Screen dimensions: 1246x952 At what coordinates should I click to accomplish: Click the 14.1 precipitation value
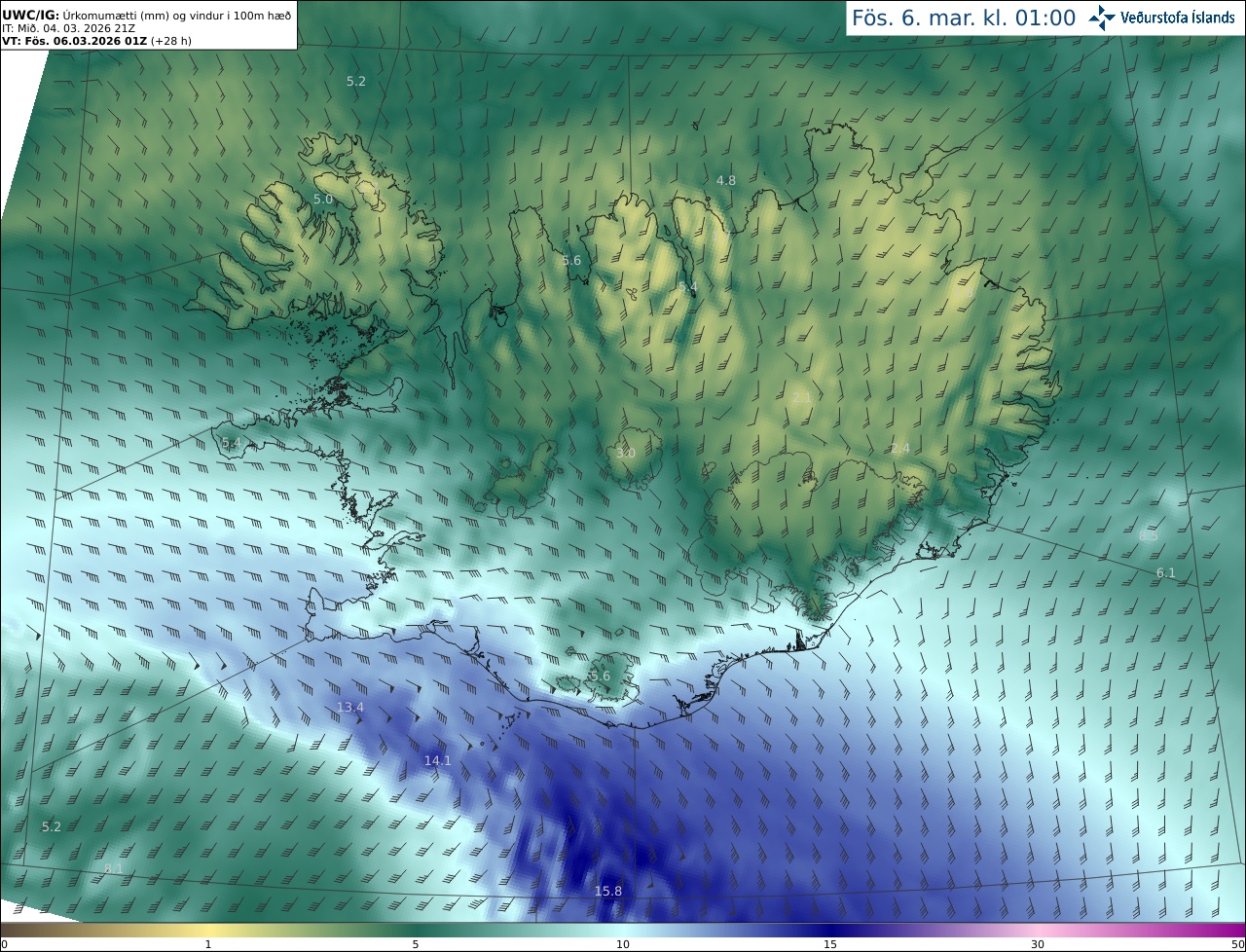(x=438, y=760)
